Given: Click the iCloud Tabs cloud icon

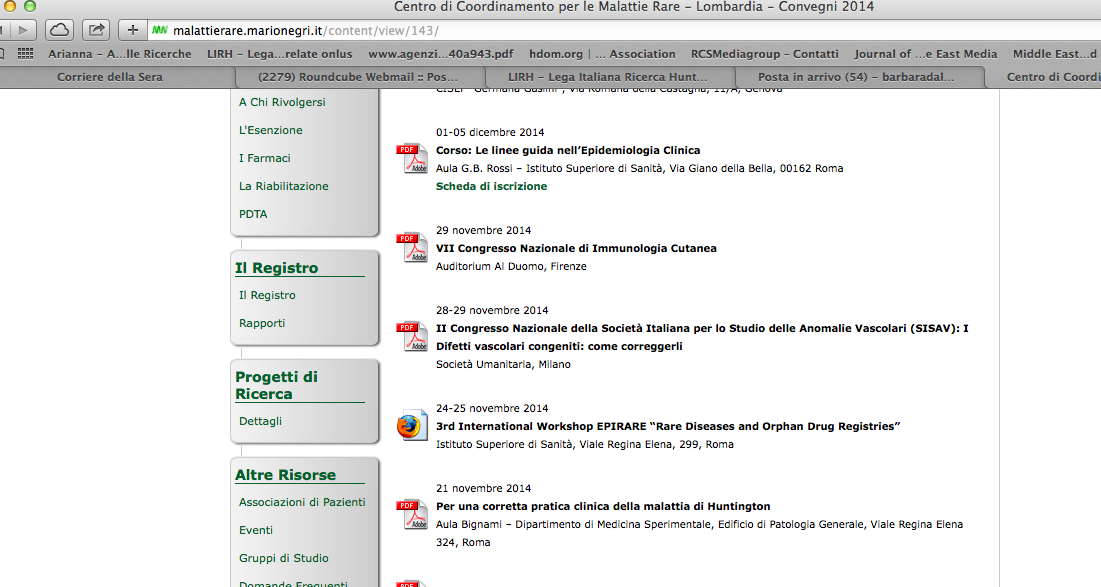Looking at the screenshot, I should [59, 30].
